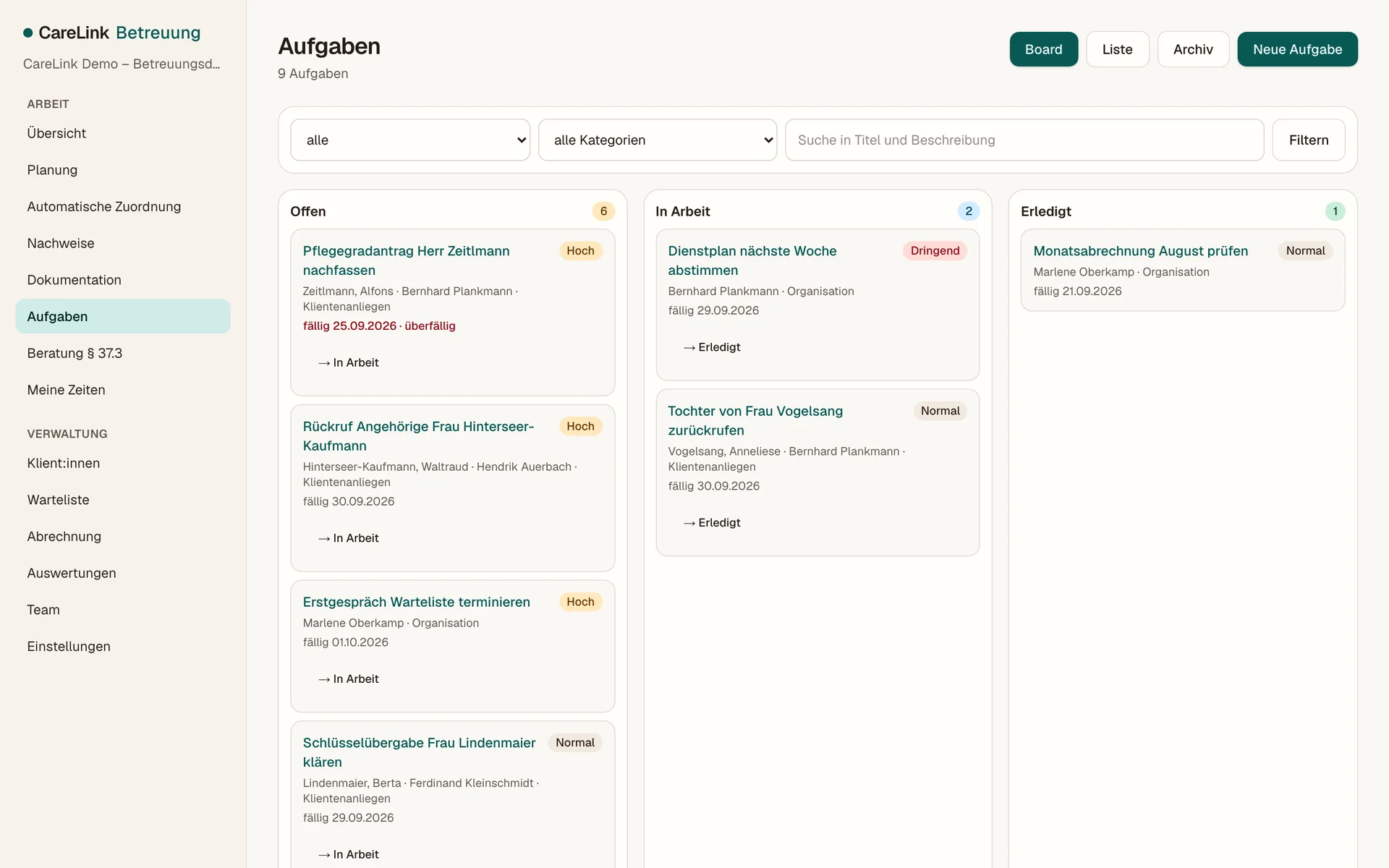The height and width of the screenshot is (868, 1389).
Task: Open Planung in the sidebar
Action: [123, 170]
